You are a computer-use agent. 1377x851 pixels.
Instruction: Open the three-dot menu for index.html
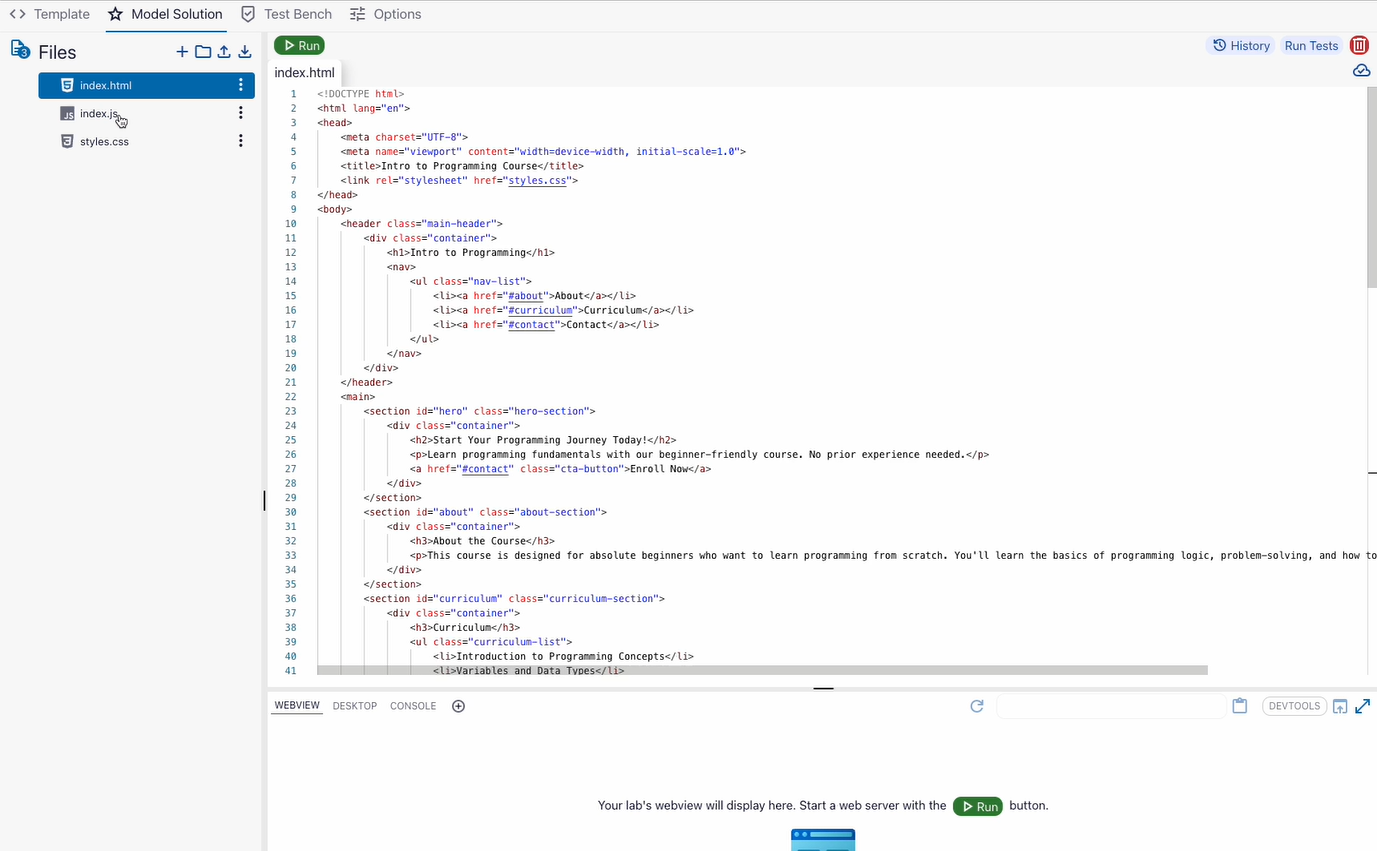click(x=240, y=85)
